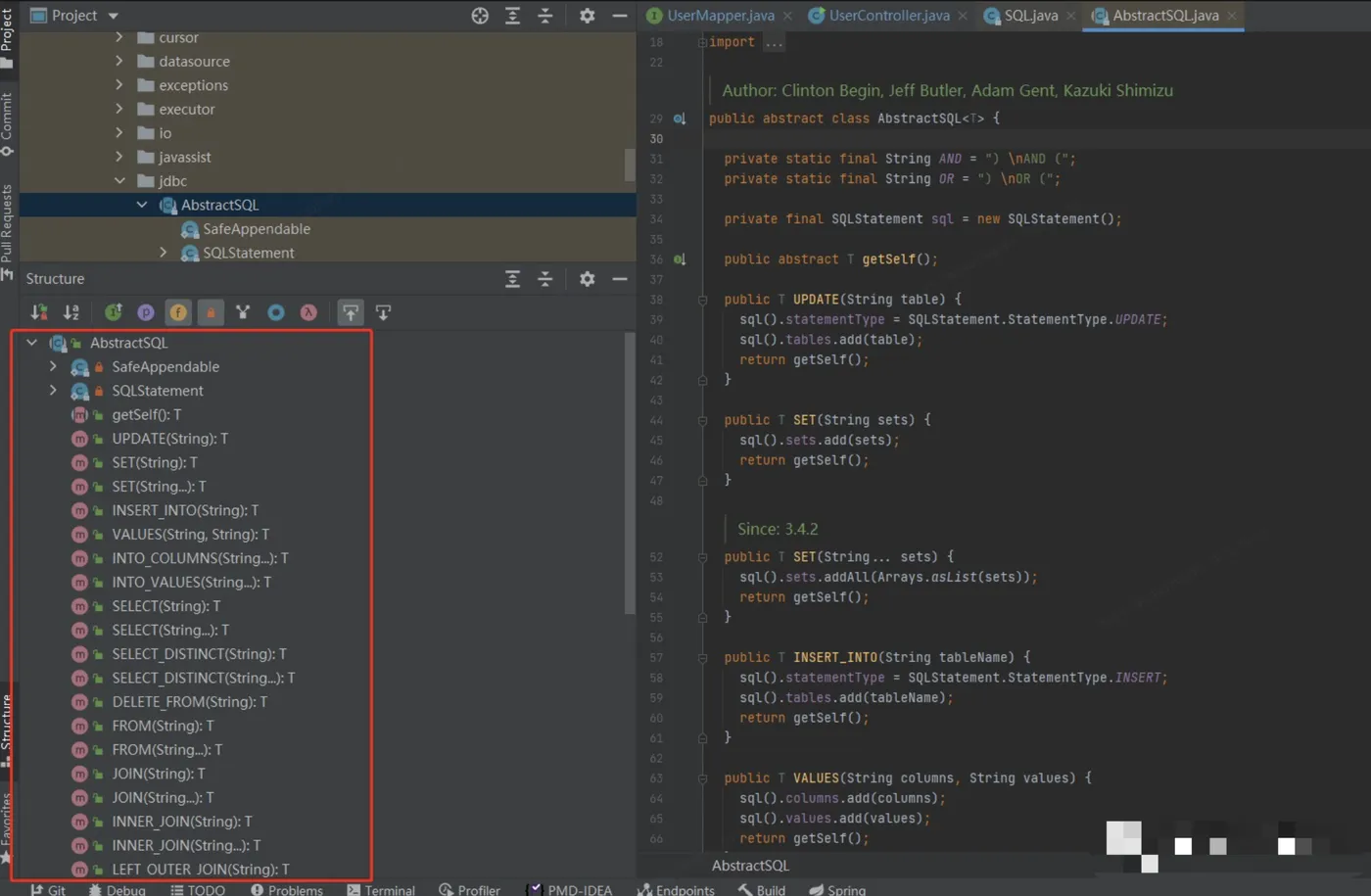Switch to UserController.java tab
This screenshot has height=896, width=1371.
click(889, 16)
